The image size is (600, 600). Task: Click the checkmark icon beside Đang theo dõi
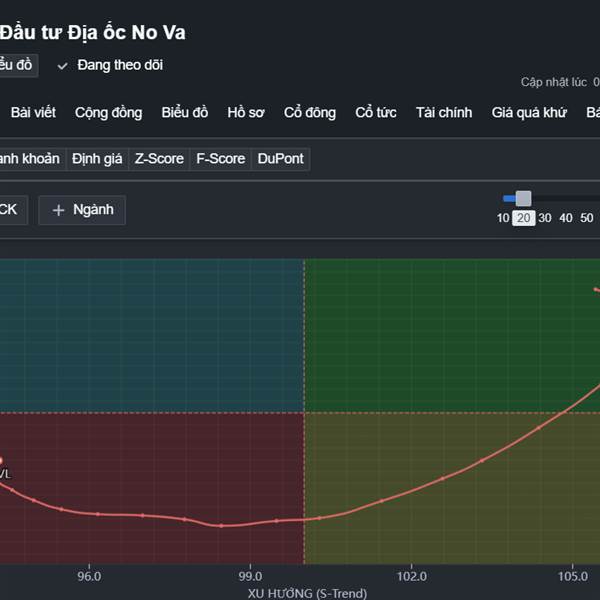coord(62,66)
